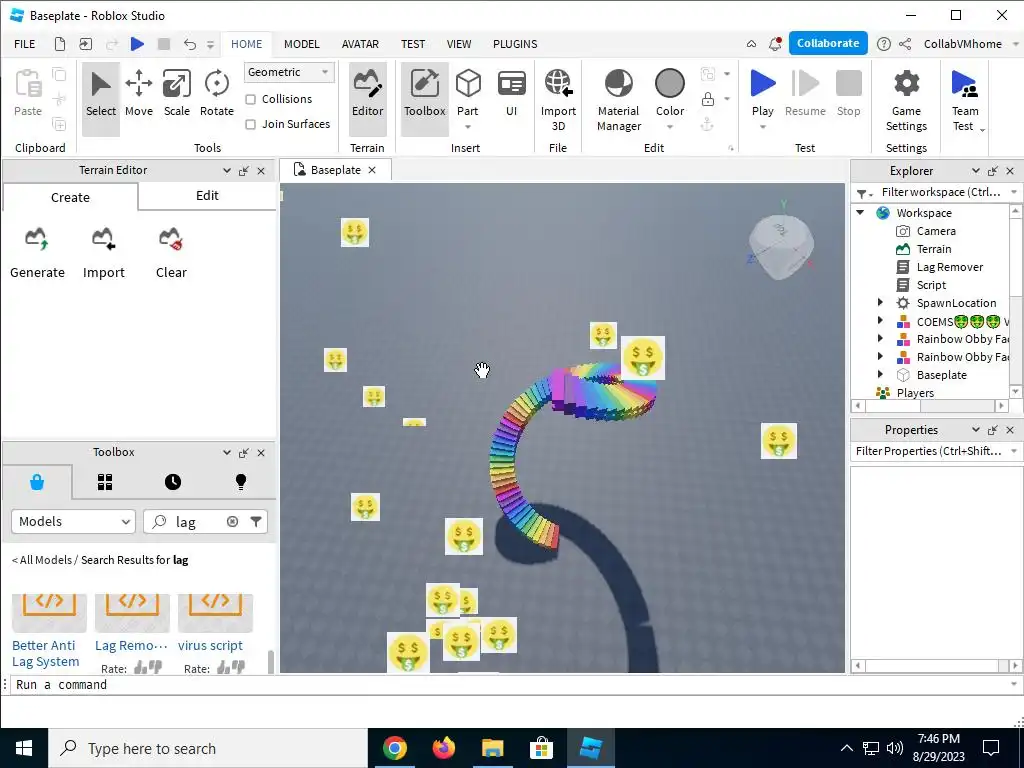Open the notifications bell
Image resolution: width=1024 pixels, height=768 pixels.
coord(775,44)
